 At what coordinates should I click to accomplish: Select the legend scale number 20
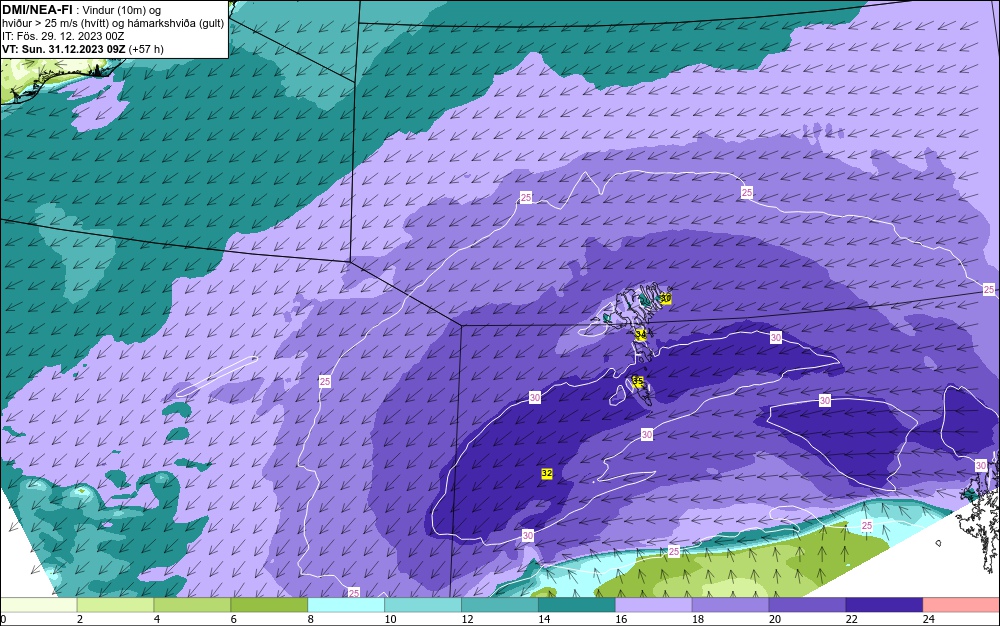point(775,619)
